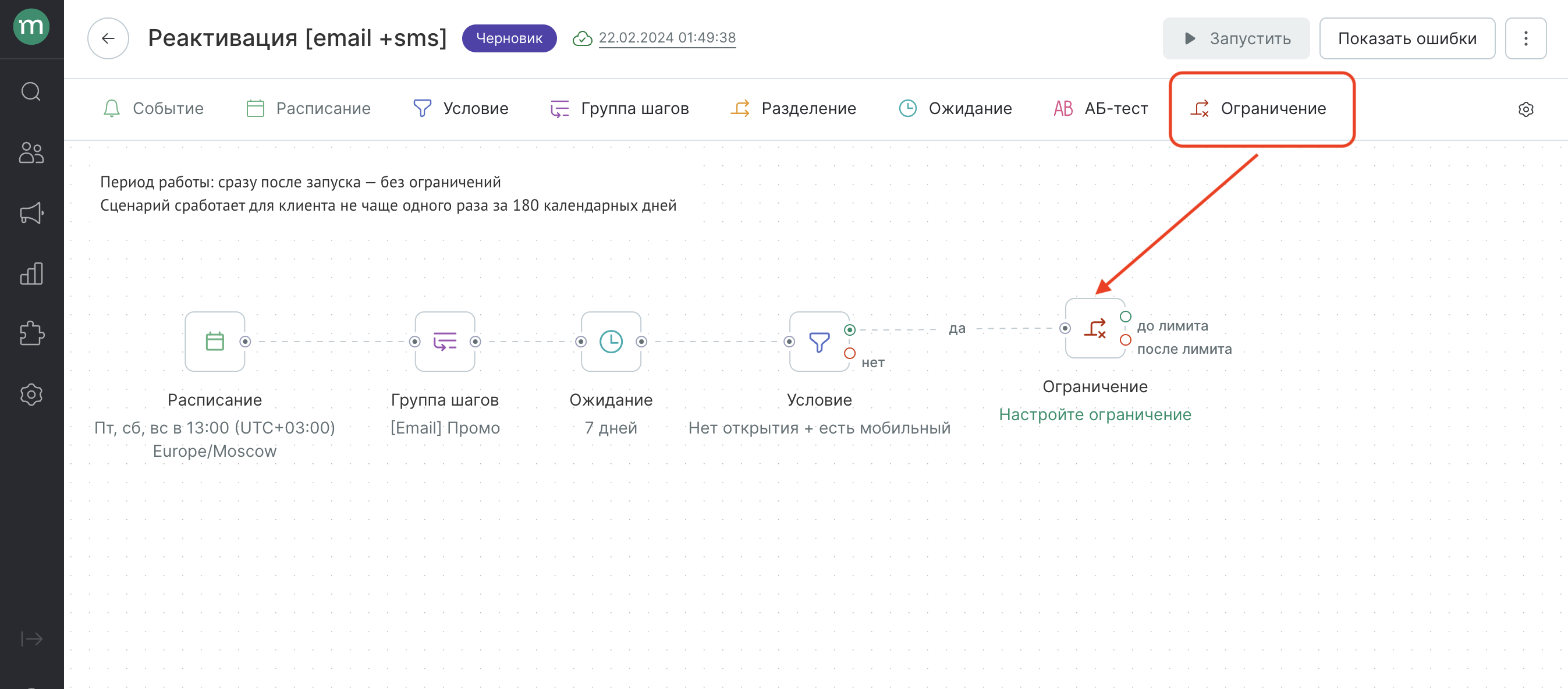
Task: Open the three-dot more options menu
Action: [1526, 38]
